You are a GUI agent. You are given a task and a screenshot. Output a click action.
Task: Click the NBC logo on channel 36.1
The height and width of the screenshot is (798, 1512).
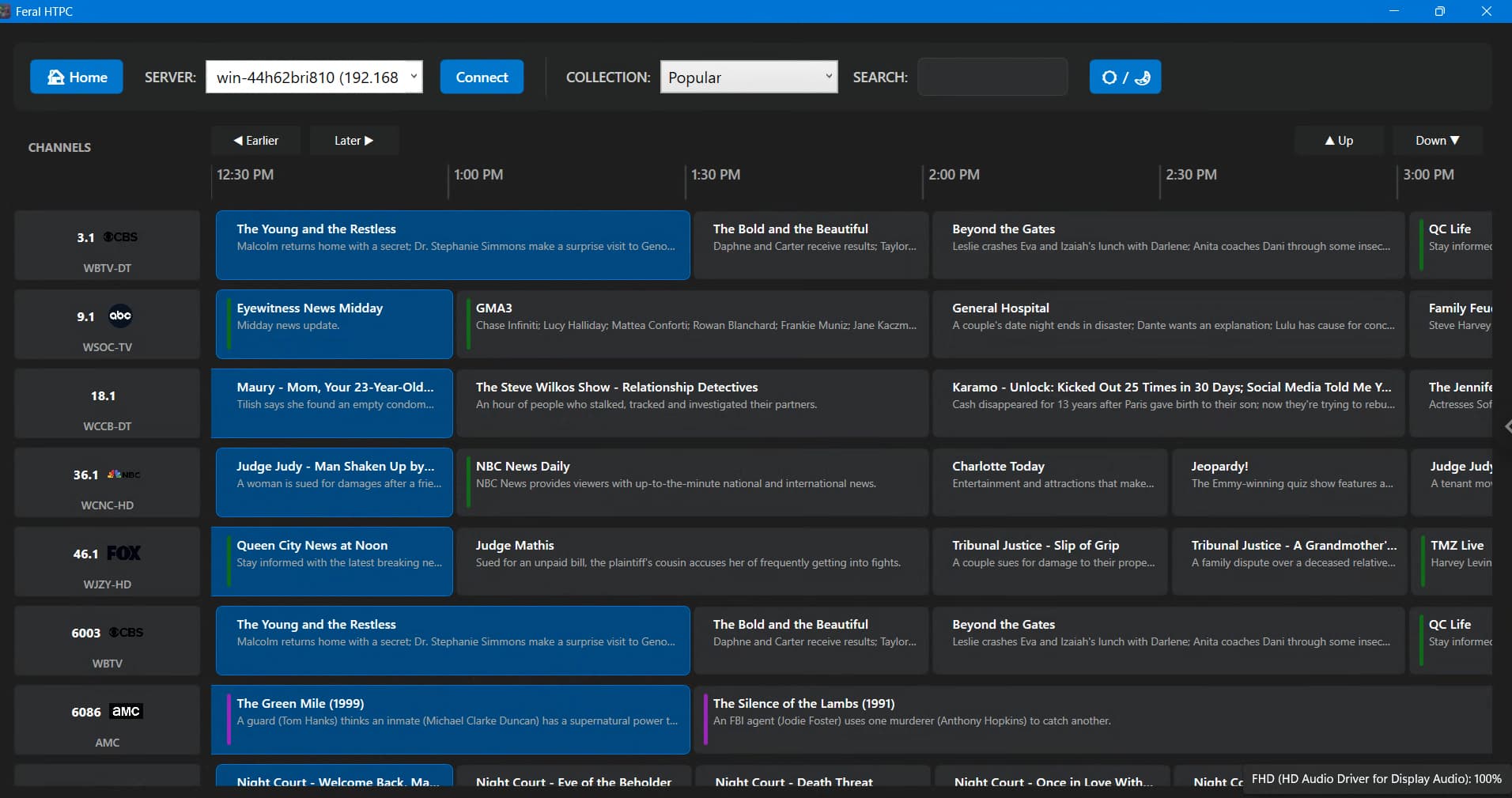point(123,475)
